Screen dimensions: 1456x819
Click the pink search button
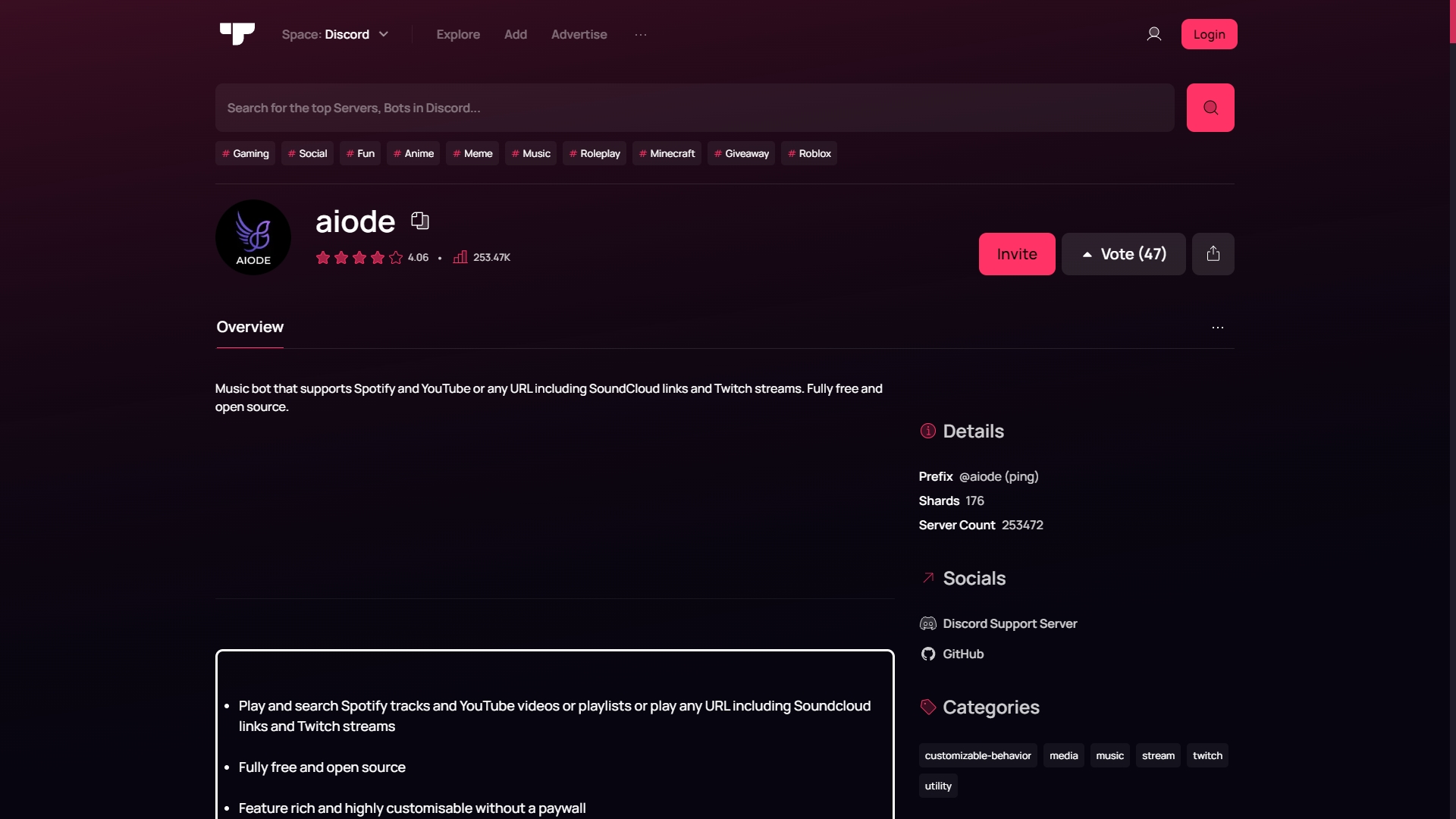1210,108
